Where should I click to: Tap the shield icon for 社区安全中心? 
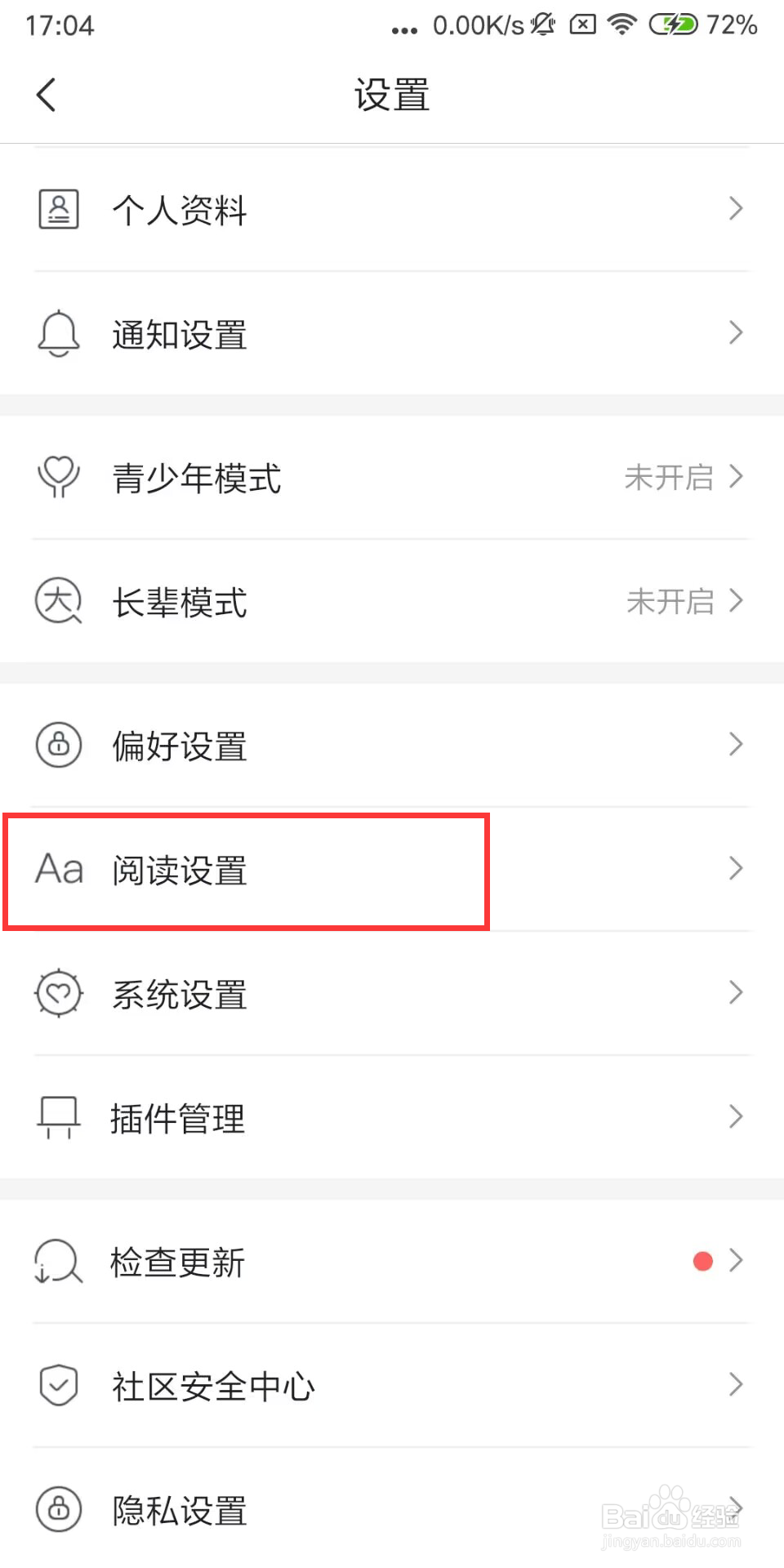click(59, 1385)
